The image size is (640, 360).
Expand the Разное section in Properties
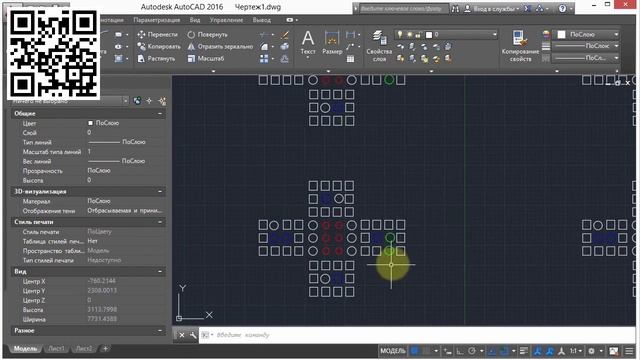160,330
